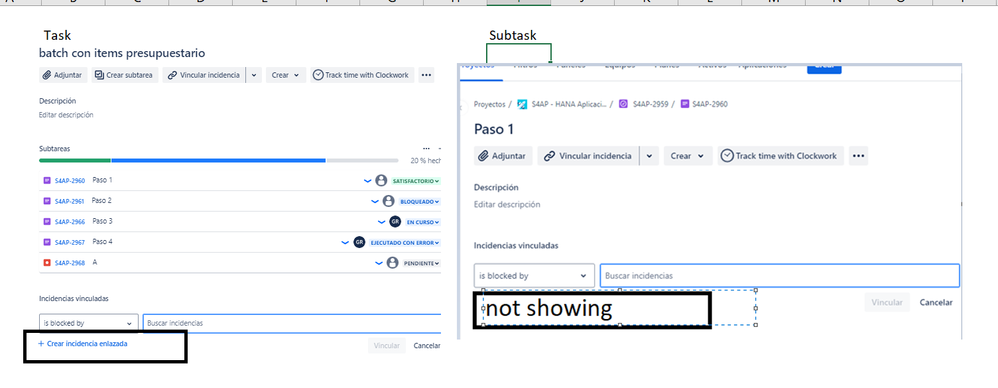This screenshot has width=998, height=388.
Task: Open the three-dot menu of the Subtareas section
Action: point(426,148)
